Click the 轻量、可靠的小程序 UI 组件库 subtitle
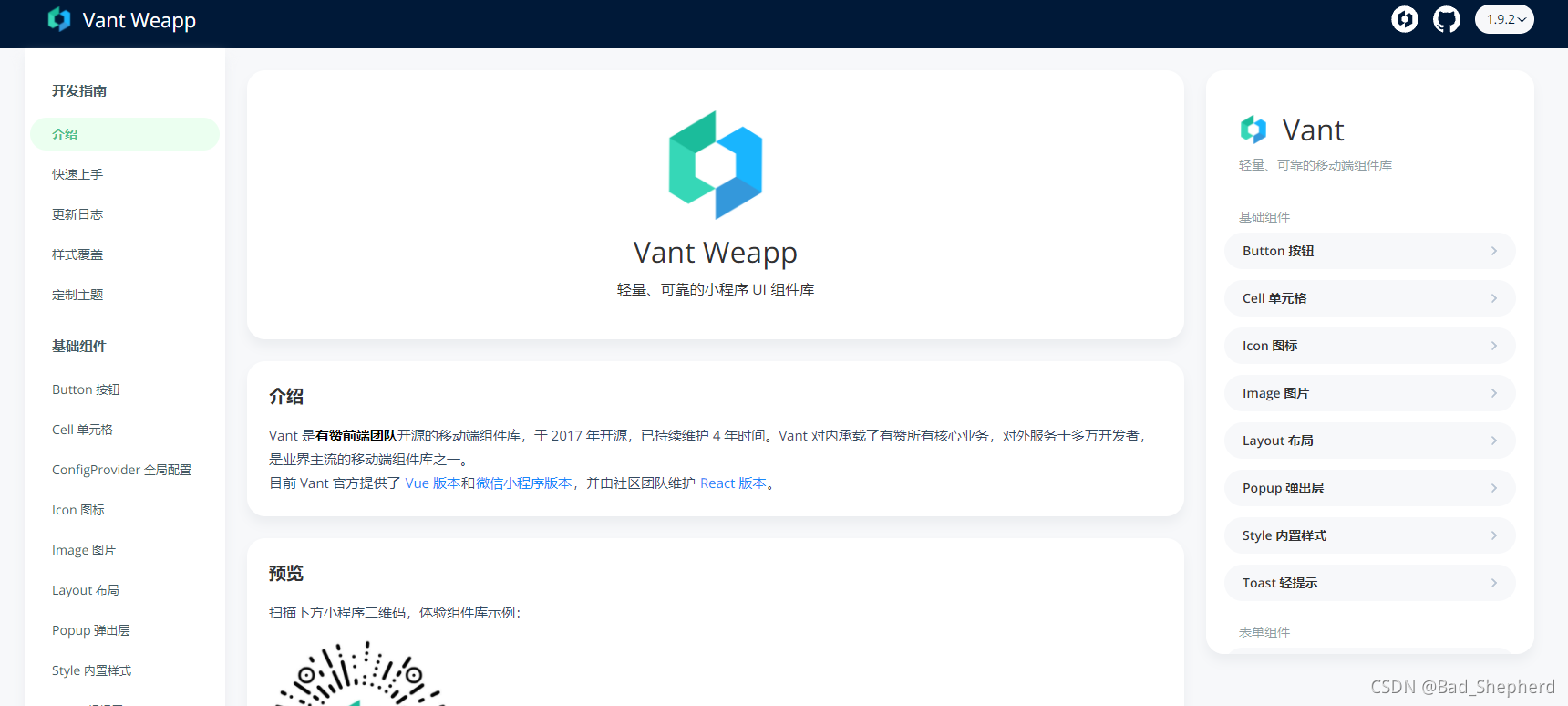Viewport: 1568px width, 706px height. coord(716,290)
